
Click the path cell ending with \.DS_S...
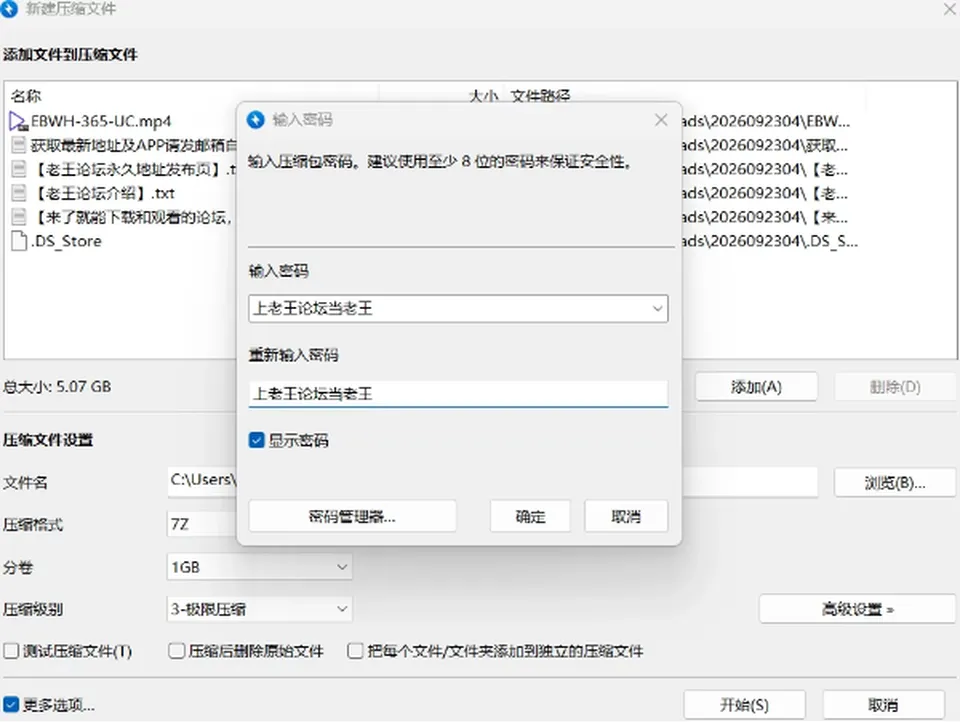(x=770, y=241)
